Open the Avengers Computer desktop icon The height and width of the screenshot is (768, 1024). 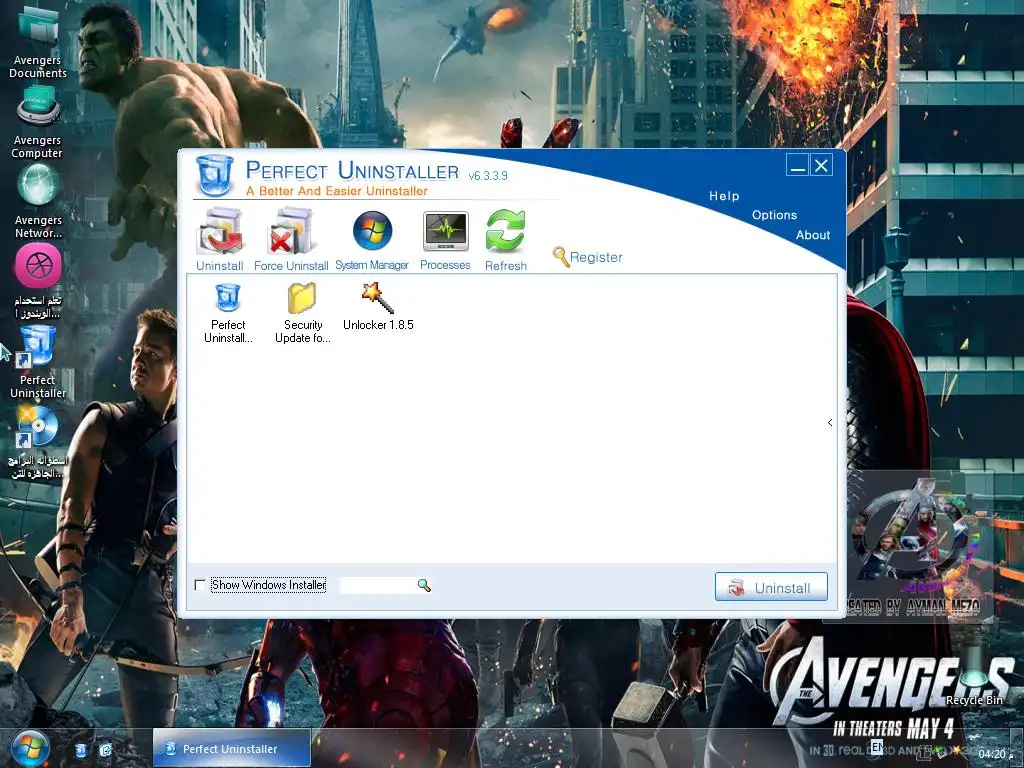pyautogui.click(x=37, y=123)
